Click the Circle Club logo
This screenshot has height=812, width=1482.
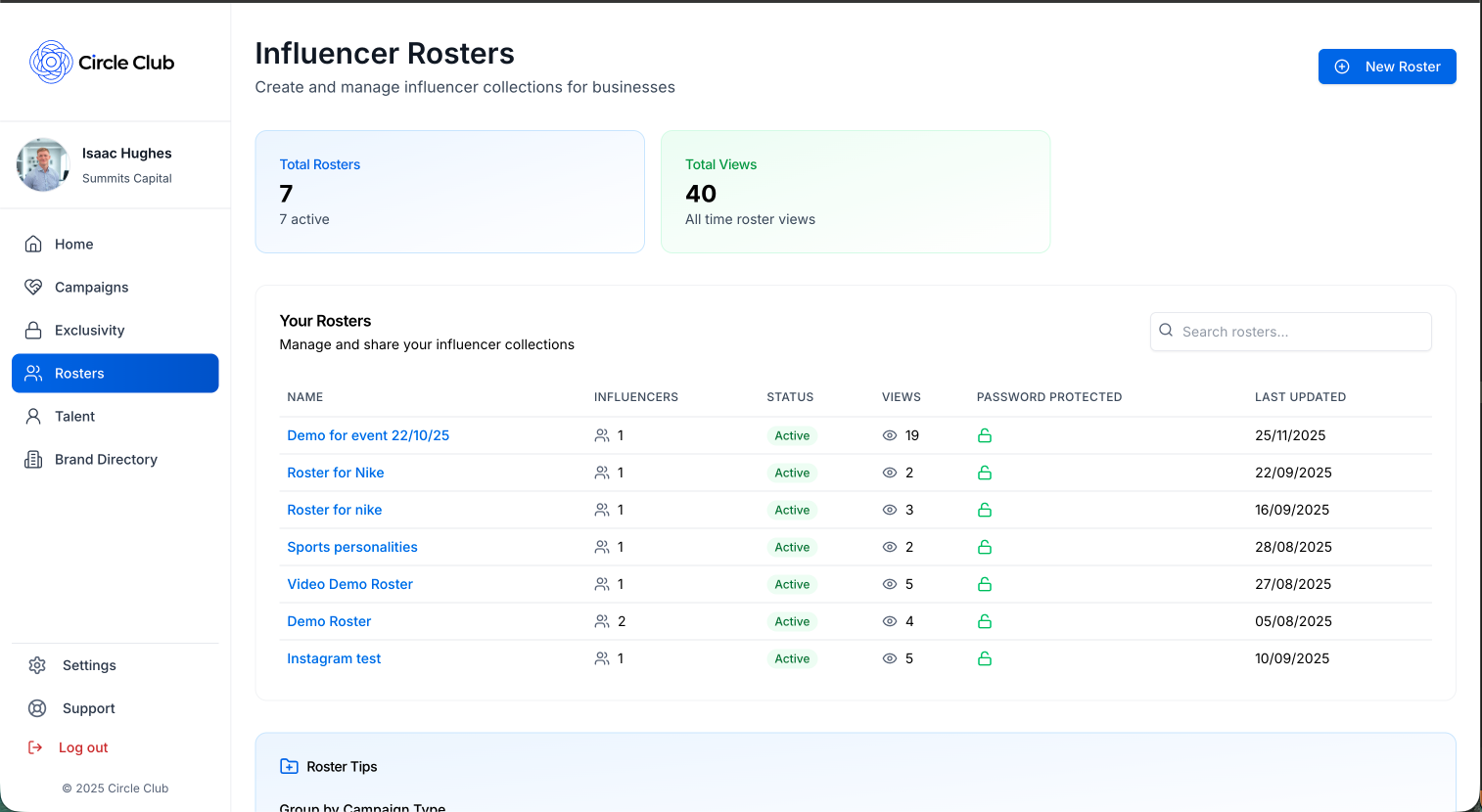(x=102, y=62)
